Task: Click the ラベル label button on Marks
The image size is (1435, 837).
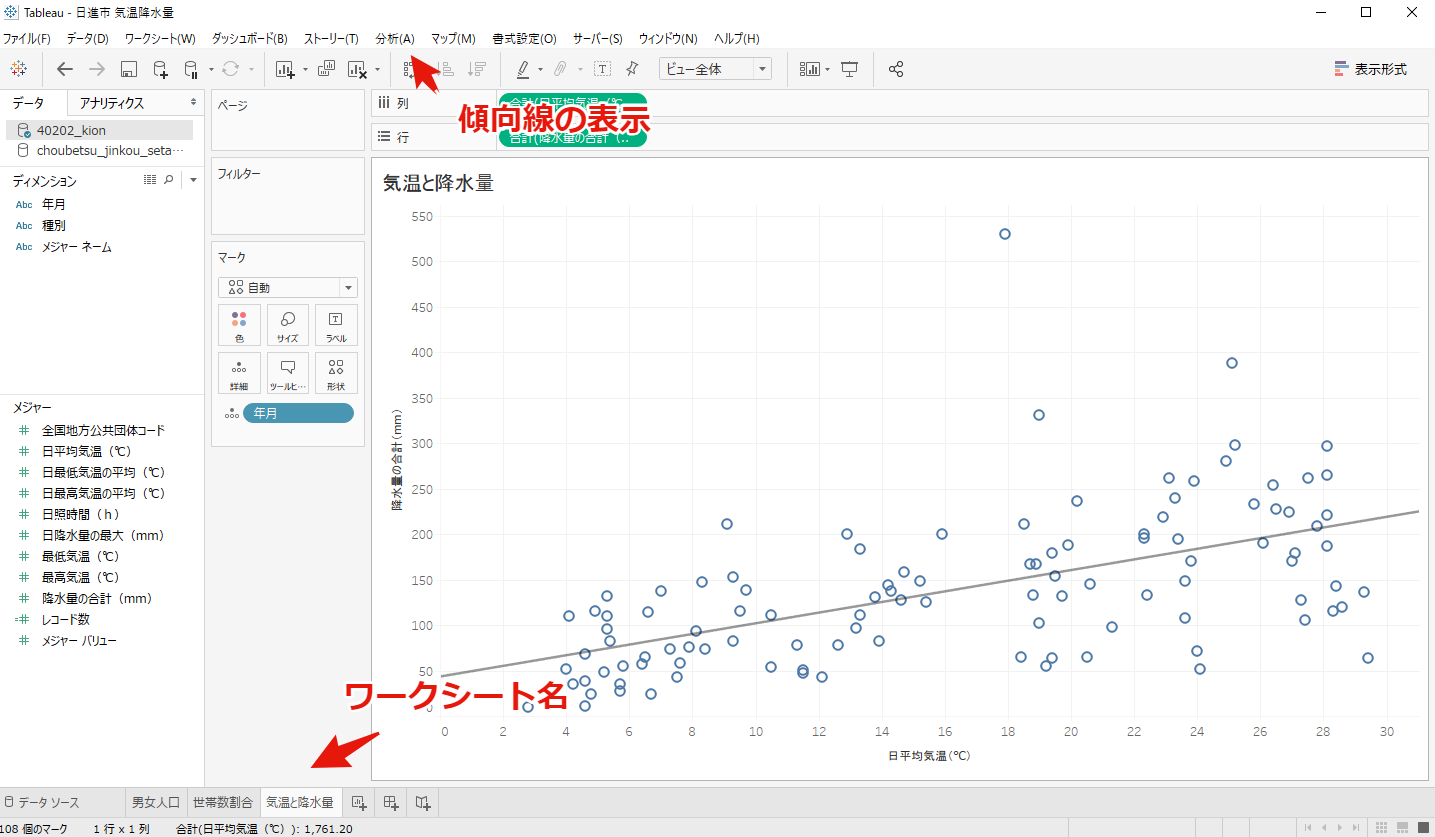Action: (336, 325)
